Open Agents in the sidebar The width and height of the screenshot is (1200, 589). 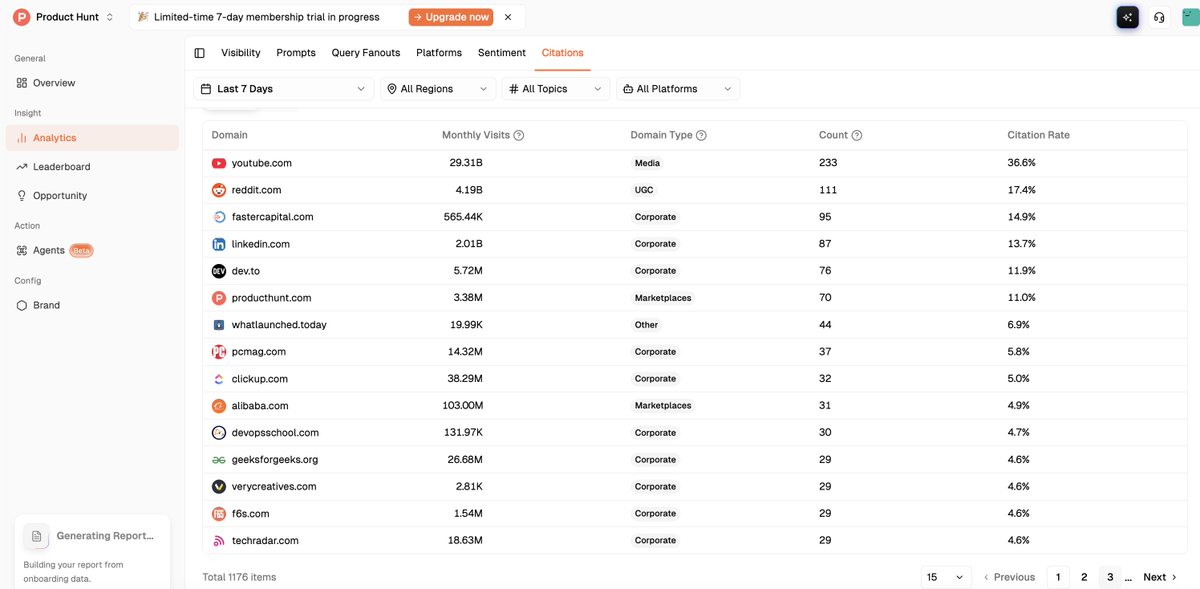92,251
